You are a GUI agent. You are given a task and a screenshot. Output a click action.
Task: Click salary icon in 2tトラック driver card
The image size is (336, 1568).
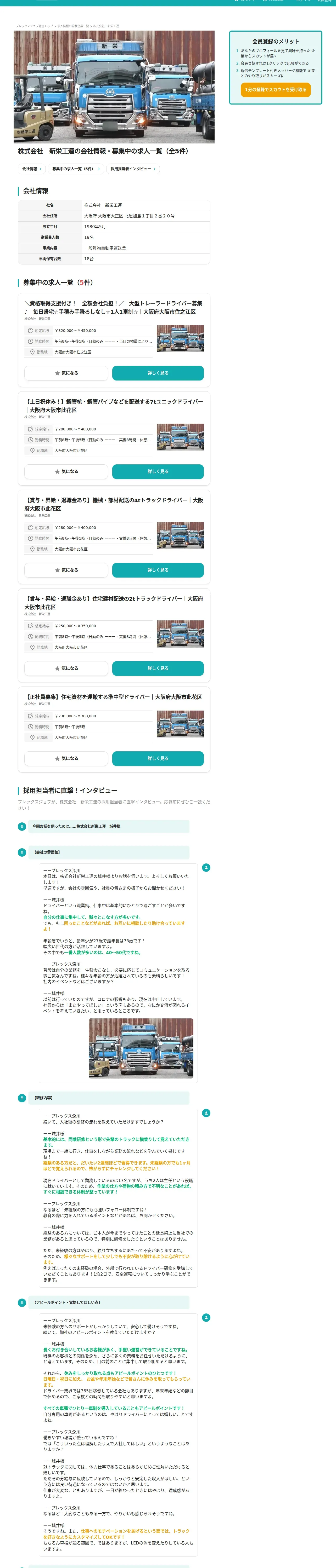pos(31,626)
